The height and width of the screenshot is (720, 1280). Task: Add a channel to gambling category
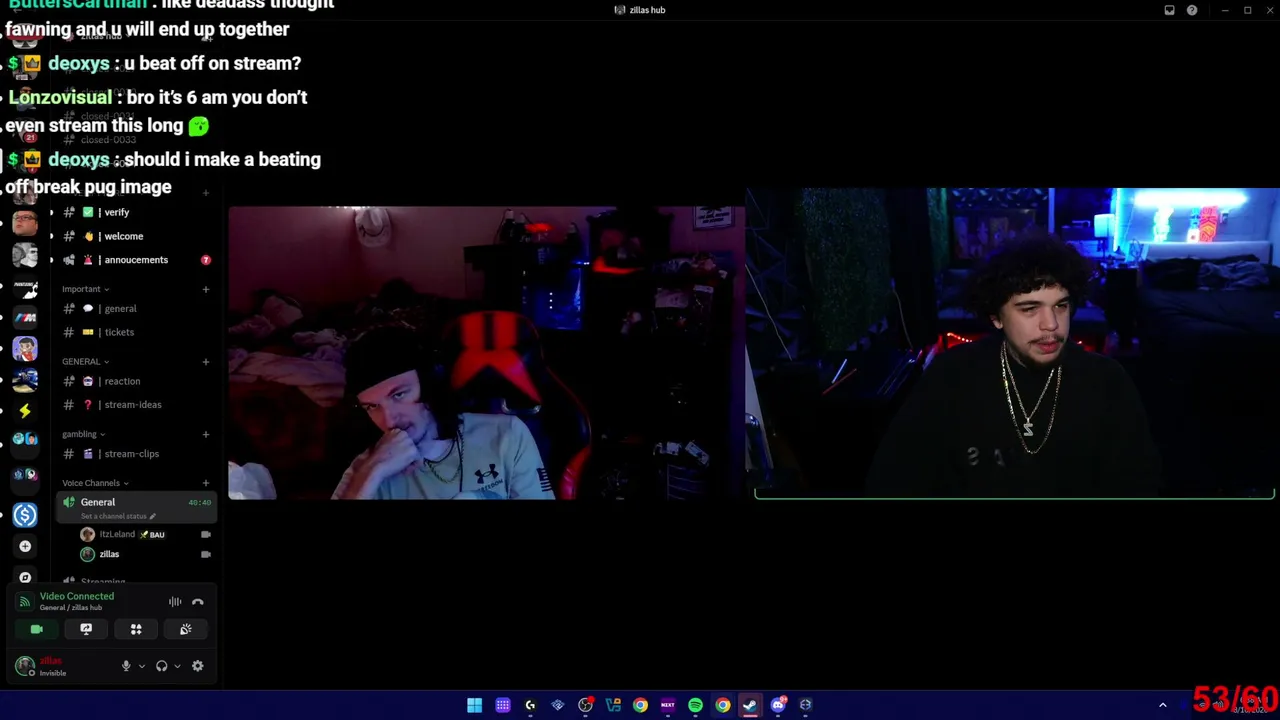coord(206,434)
